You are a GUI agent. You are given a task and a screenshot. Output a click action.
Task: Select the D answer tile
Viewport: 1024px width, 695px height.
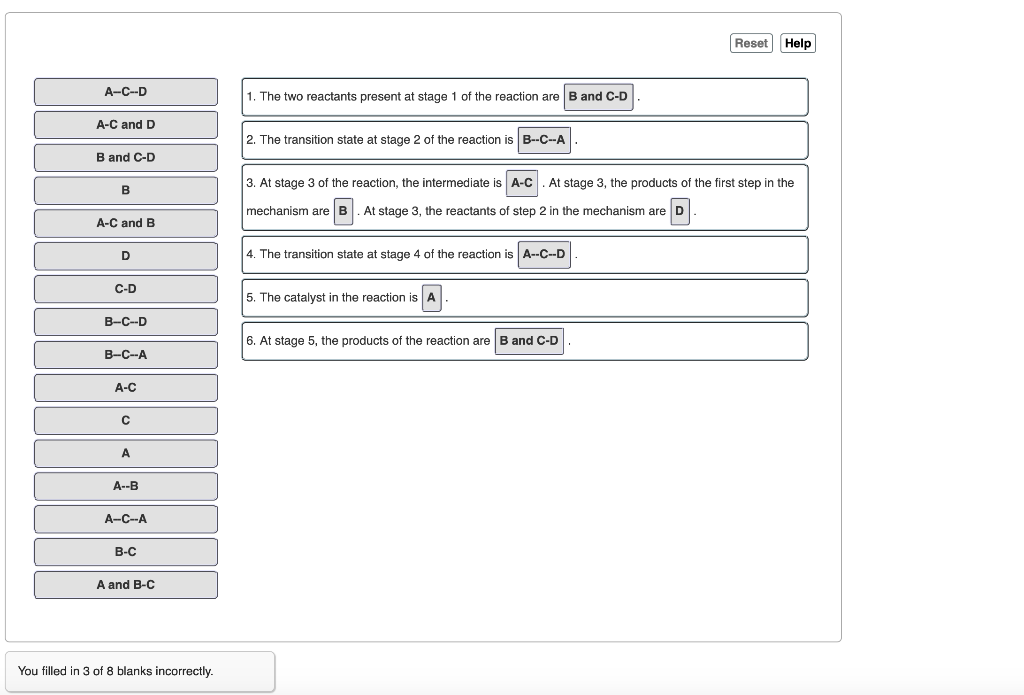pyautogui.click(x=126, y=256)
